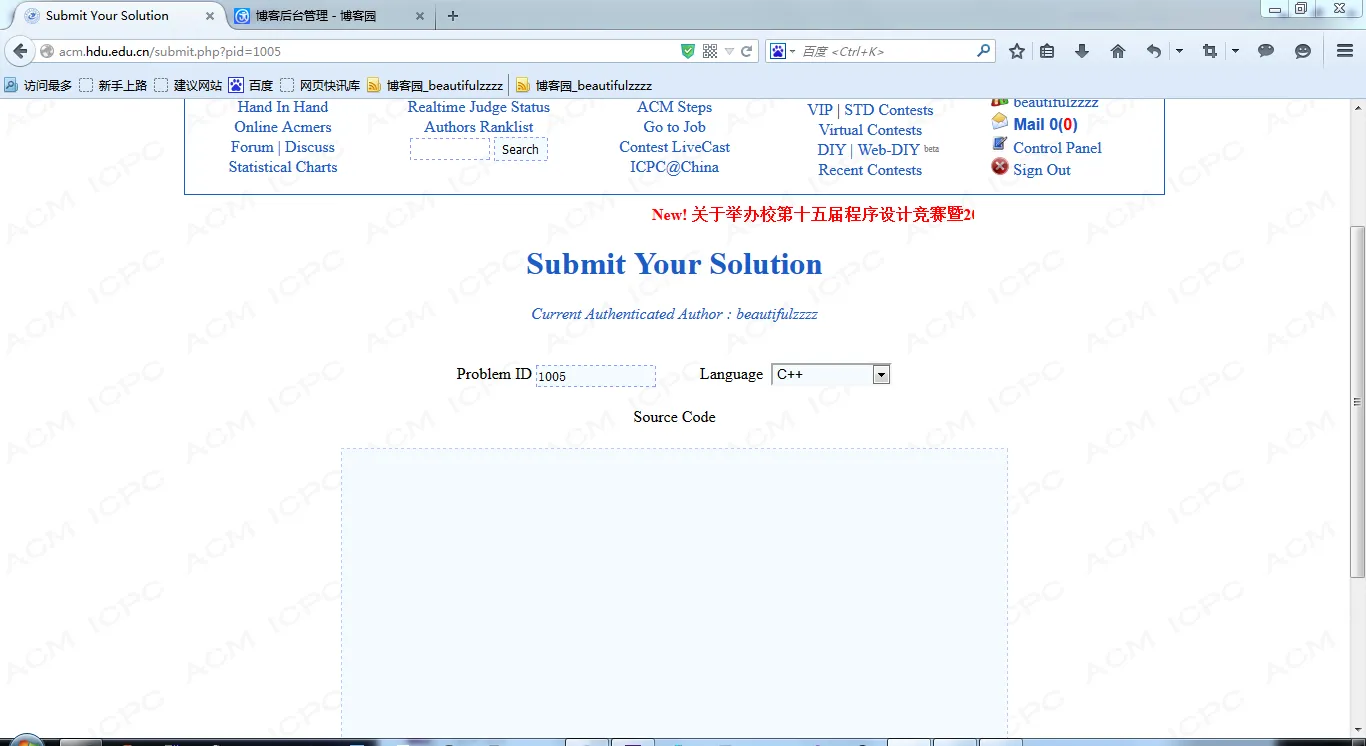1366x746 pixels.
Task: Open the Statistical Charts link
Action: click(283, 167)
